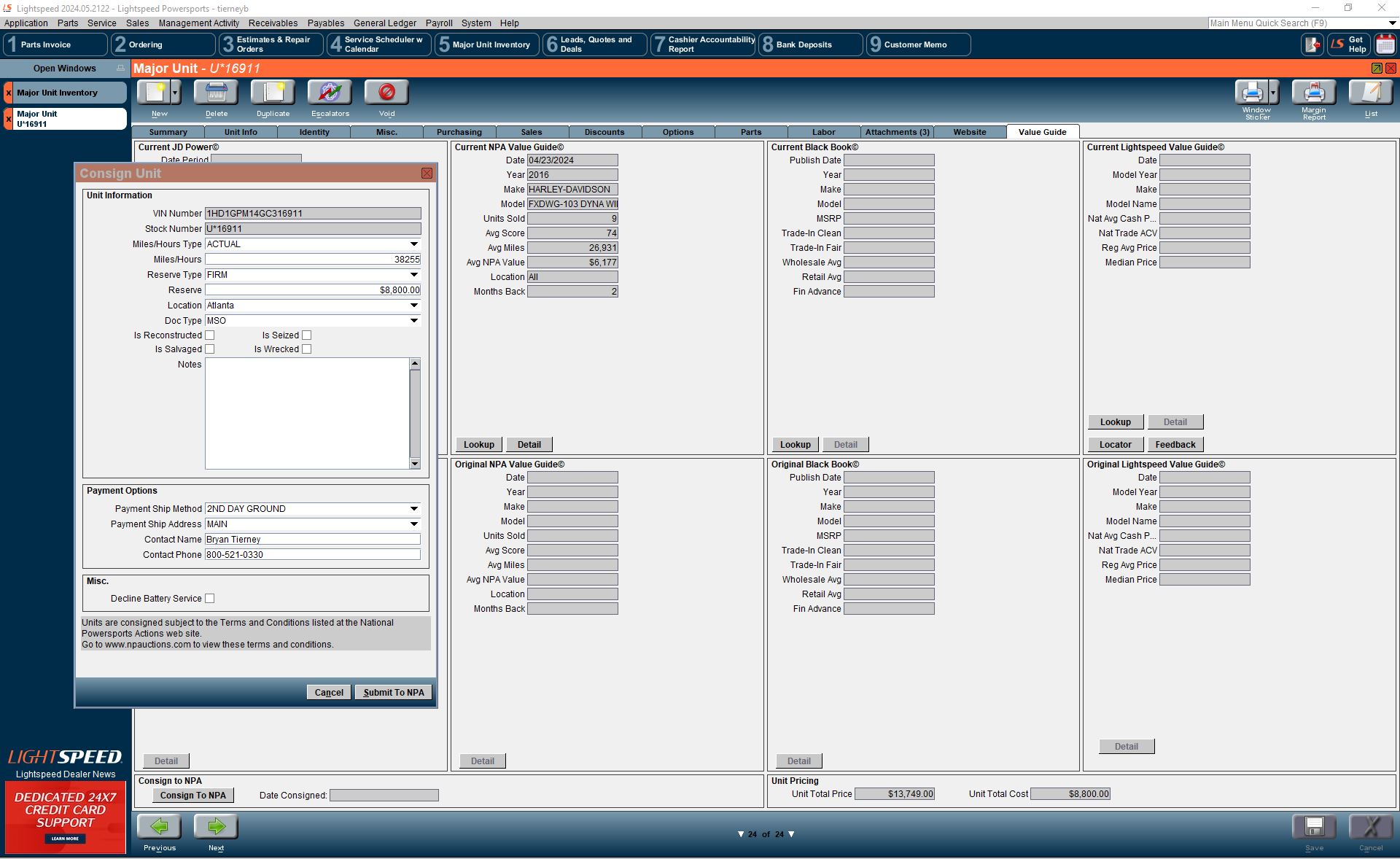This screenshot has height=859, width=1400.
Task: Close Major Unit Inventory in Open Windows
Action: [9, 93]
